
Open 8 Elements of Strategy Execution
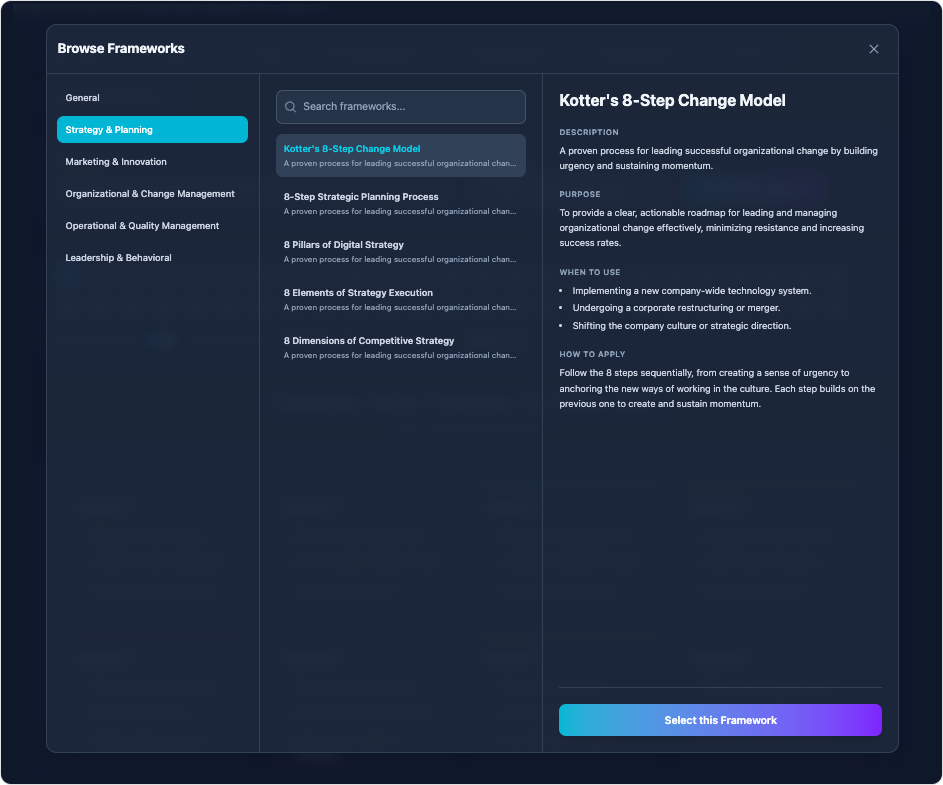pos(400,299)
